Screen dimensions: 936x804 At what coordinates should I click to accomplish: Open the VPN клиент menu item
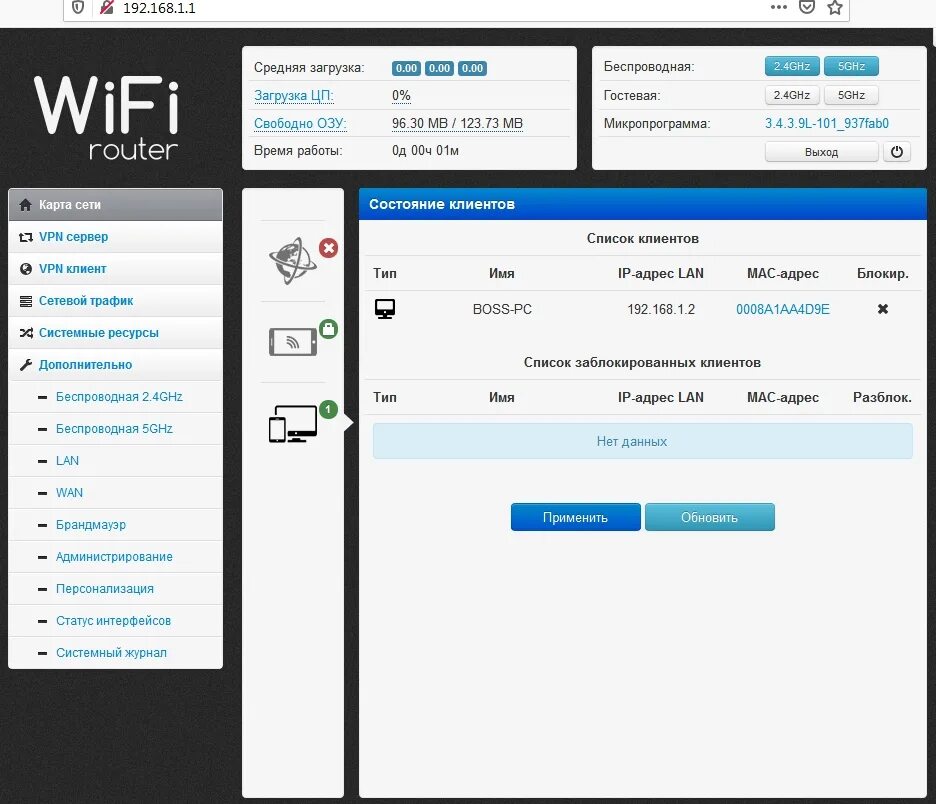[116, 269]
